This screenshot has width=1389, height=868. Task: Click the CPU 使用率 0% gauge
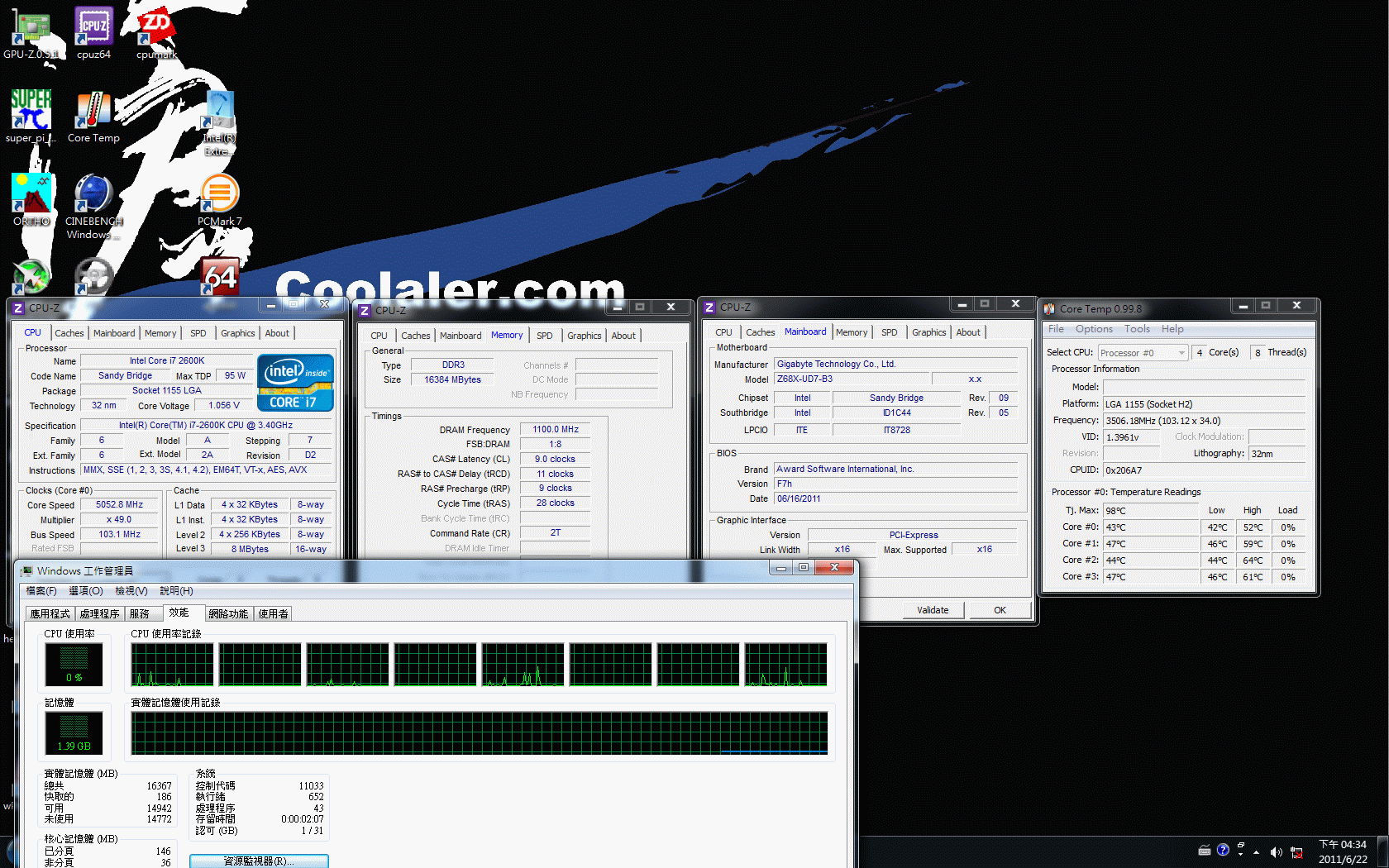pyautogui.click(x=74, y=665)
